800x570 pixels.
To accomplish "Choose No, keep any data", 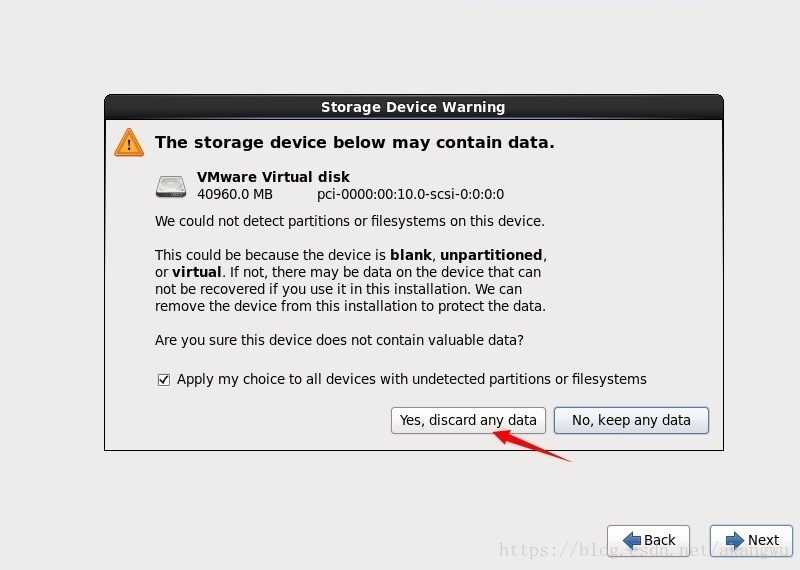I will (631, 420).
